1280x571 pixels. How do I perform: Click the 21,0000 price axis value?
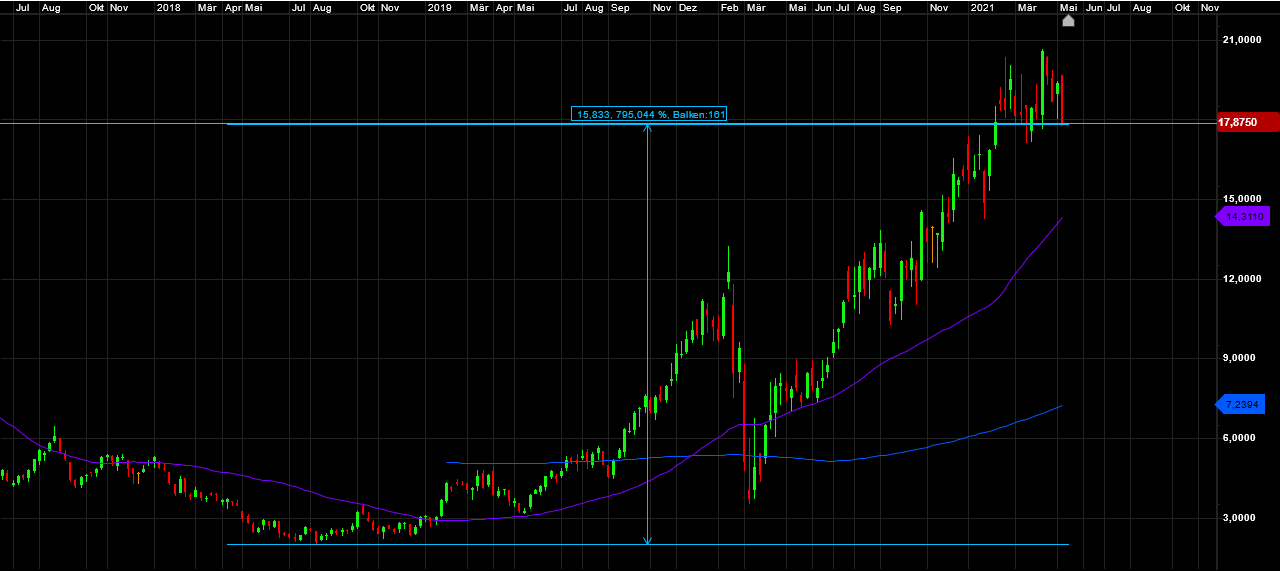(x=1242, y=40)
